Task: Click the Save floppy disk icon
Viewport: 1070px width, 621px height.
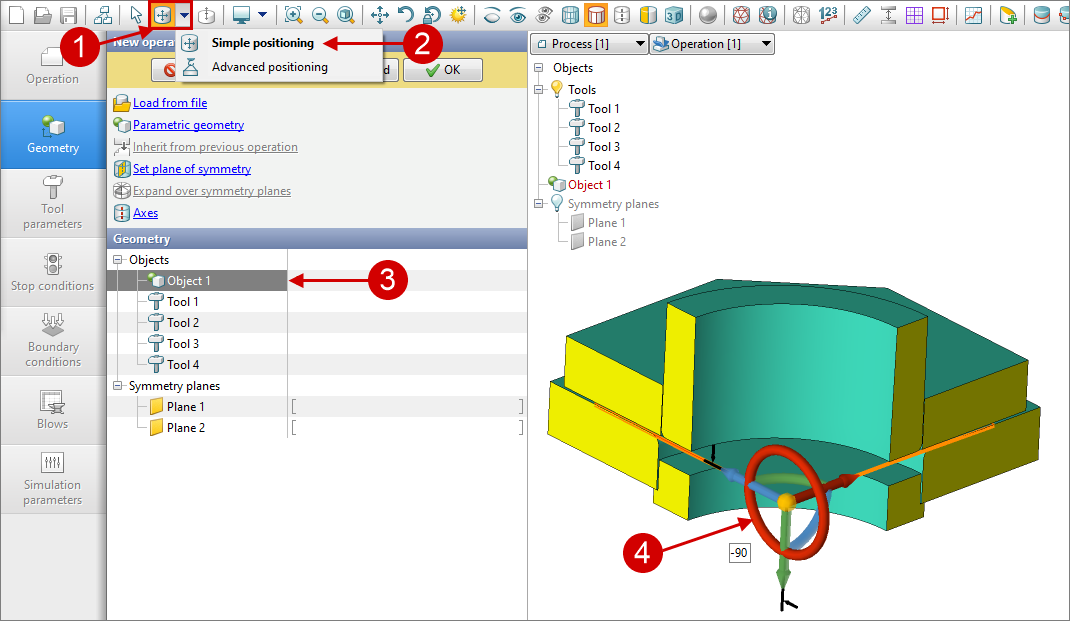Action: click(68, 15)
